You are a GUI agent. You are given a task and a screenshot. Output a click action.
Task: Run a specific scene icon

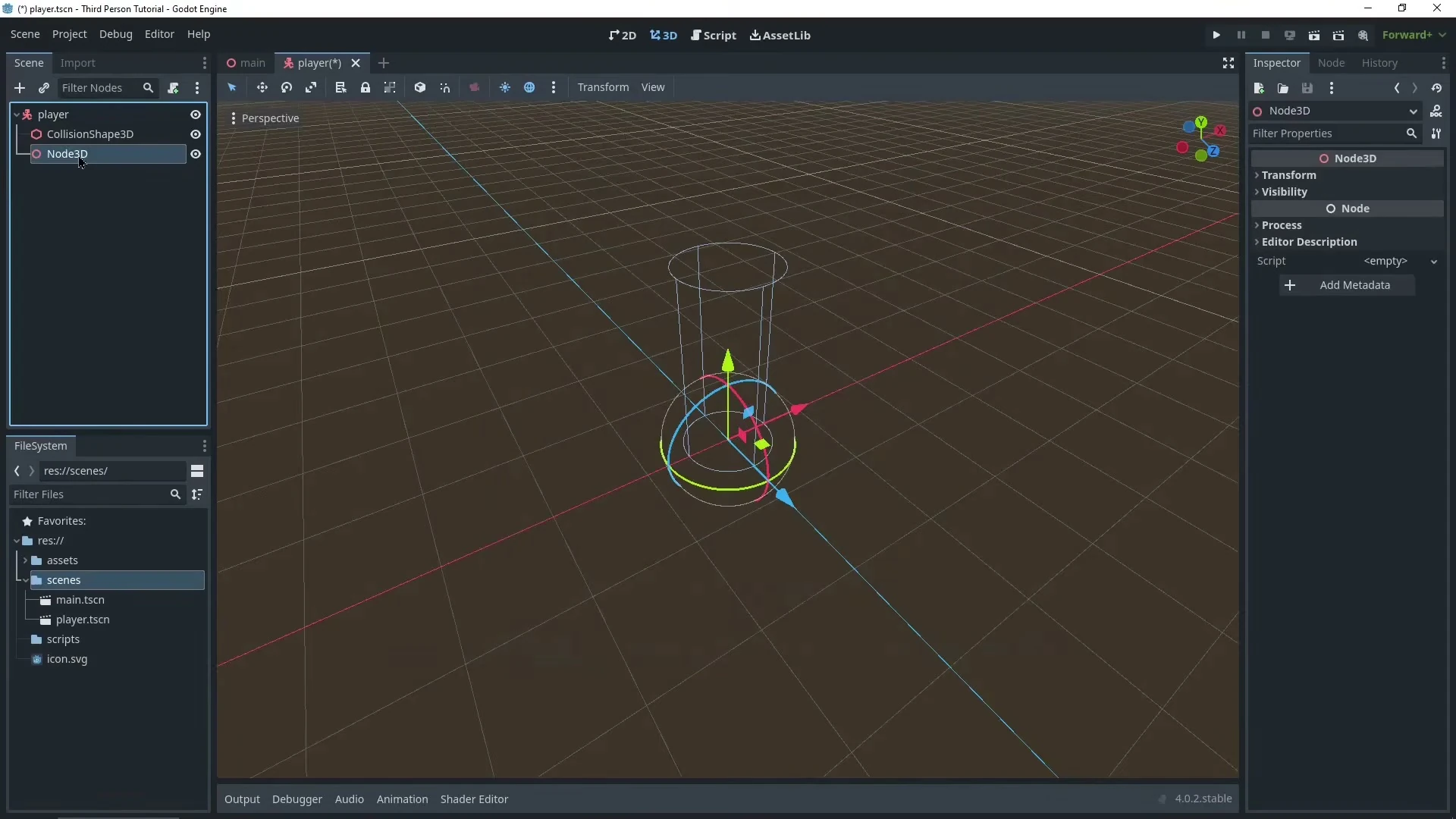(x=1338, y=35)
